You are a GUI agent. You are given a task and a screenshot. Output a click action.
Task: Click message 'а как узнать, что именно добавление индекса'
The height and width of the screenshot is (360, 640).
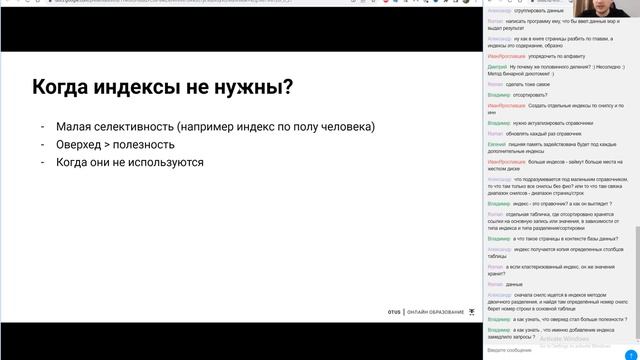(x=551, y=333)
